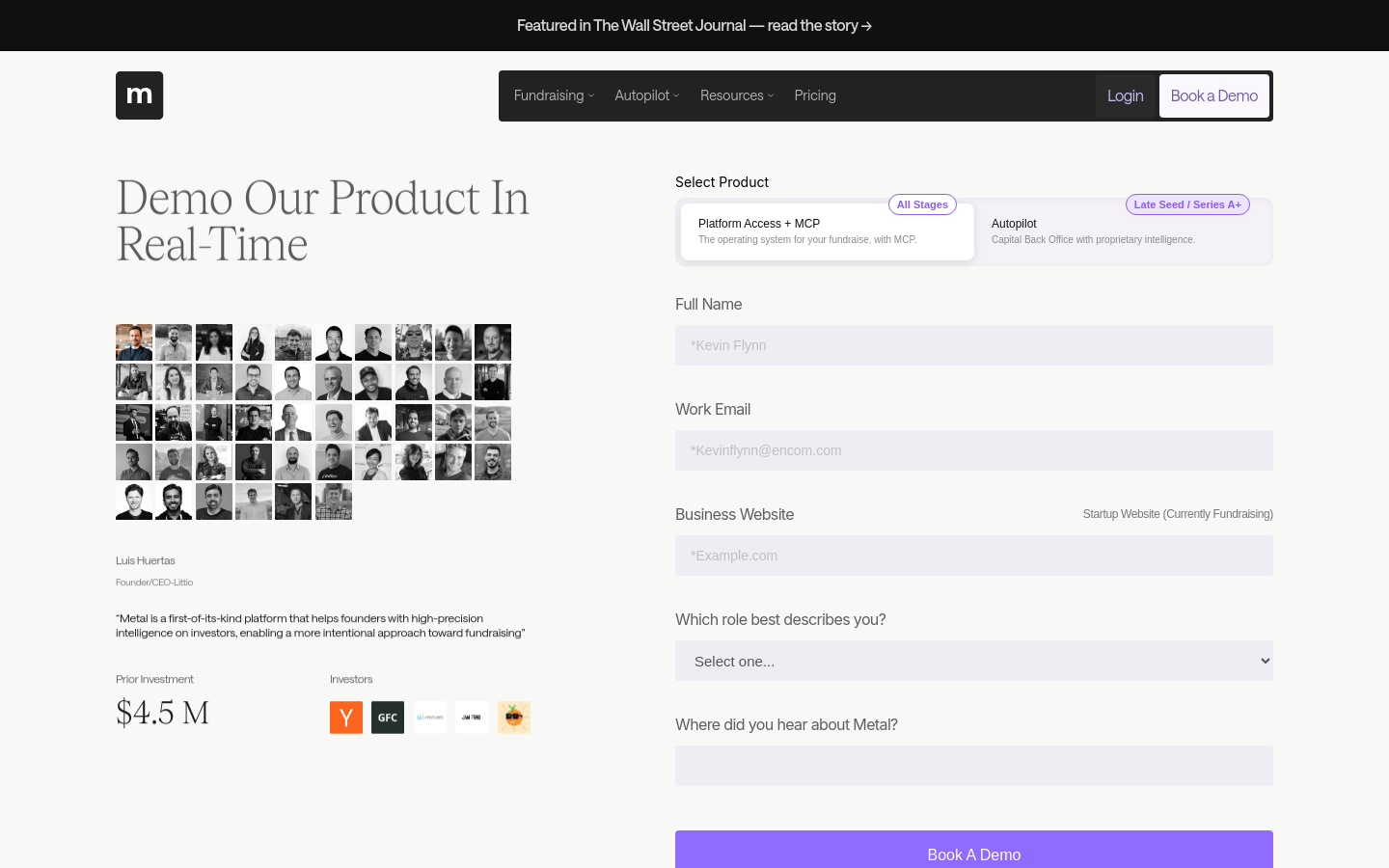Click the "Late Seed / Series A+" badge
The height and width of the screenshot is (868, 1389).
[x=1187, y=204]
